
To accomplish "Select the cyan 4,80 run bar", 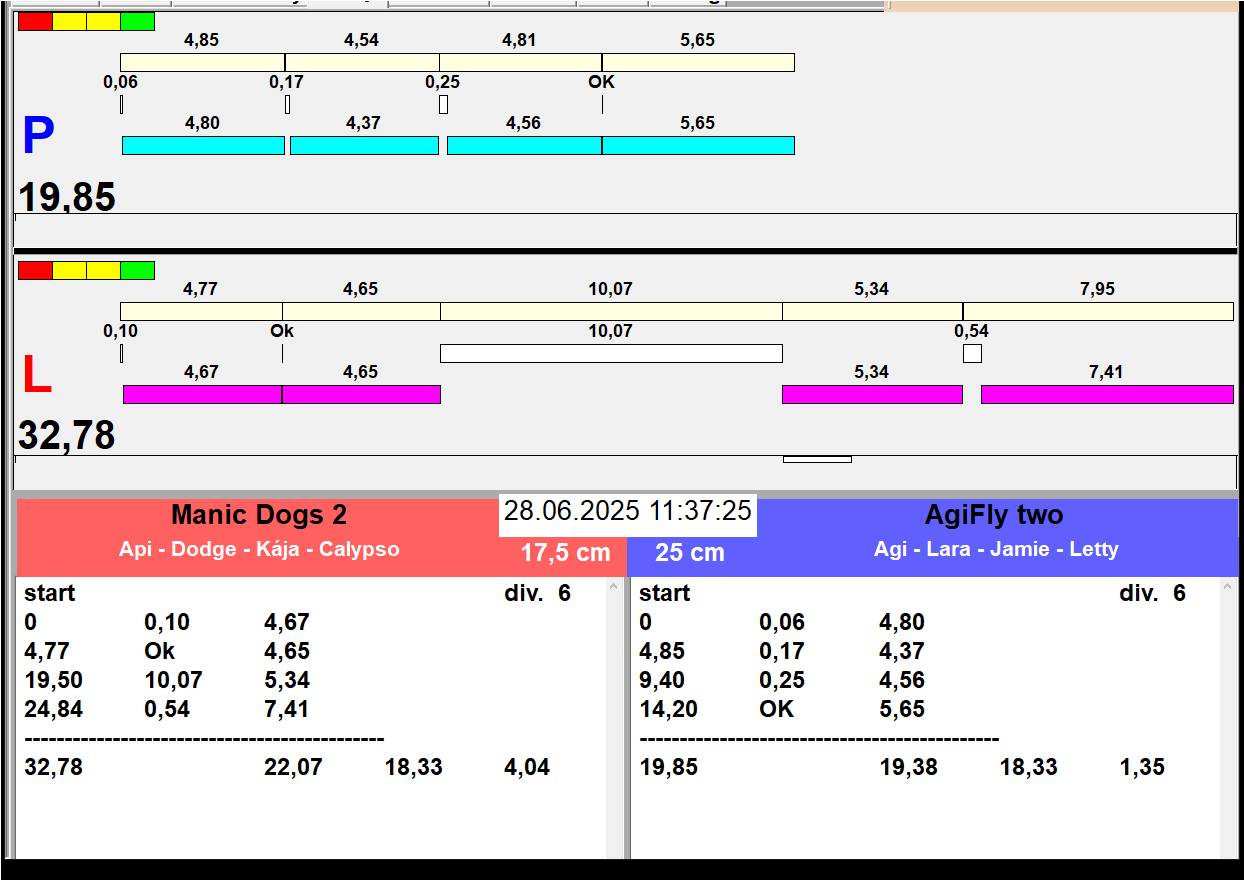I will pyautogui.click(x=203, y=146).
